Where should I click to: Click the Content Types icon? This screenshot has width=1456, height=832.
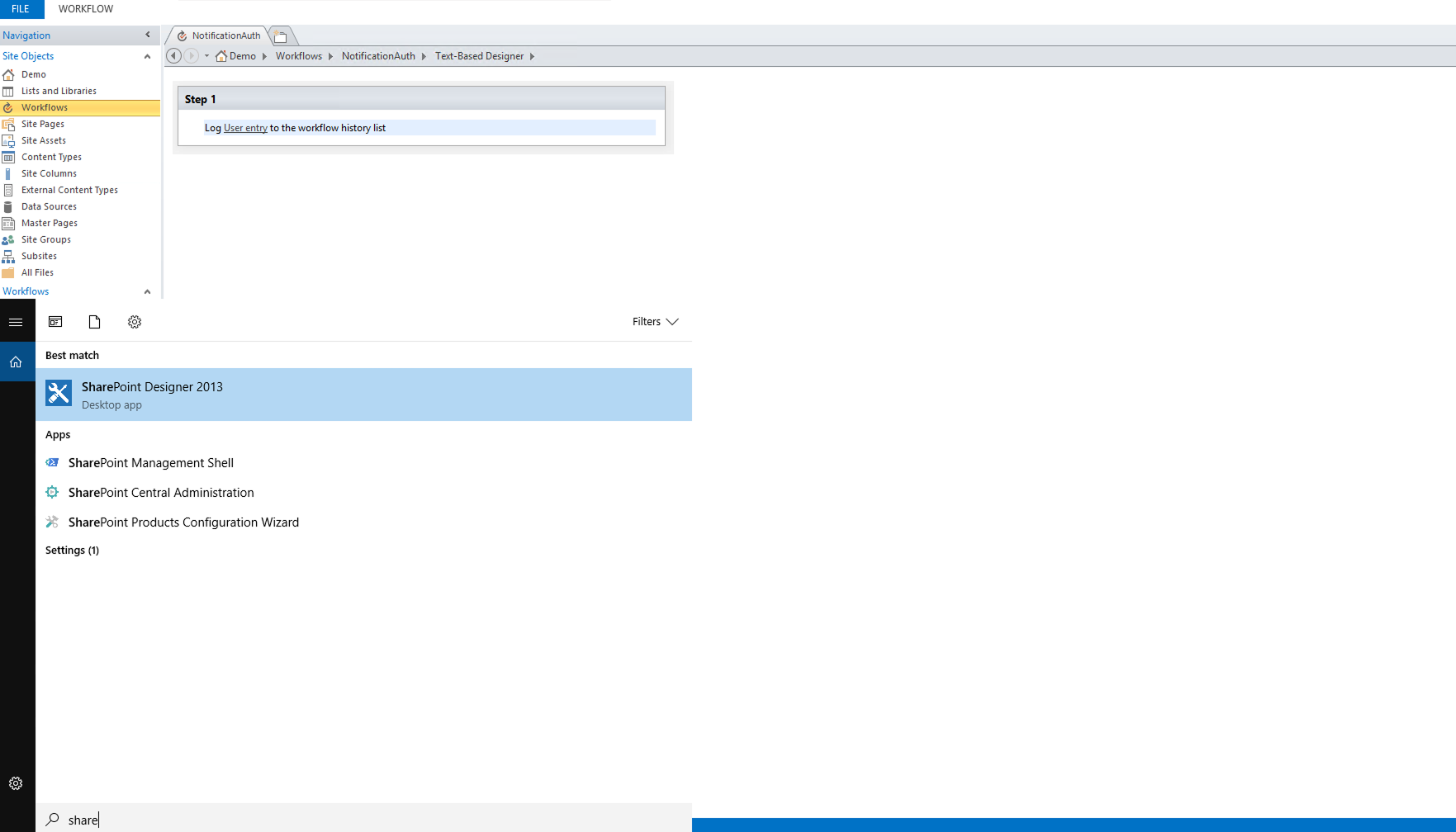coord(8,157)
